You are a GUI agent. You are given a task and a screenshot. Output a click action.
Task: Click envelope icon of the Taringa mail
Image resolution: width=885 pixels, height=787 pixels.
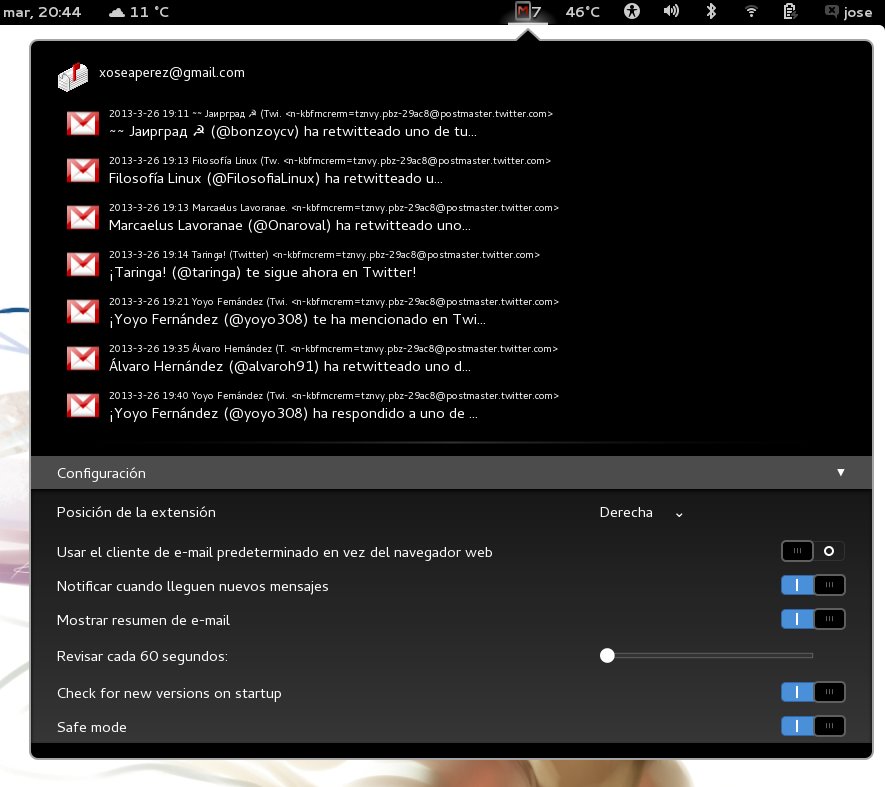pos(82,264)
